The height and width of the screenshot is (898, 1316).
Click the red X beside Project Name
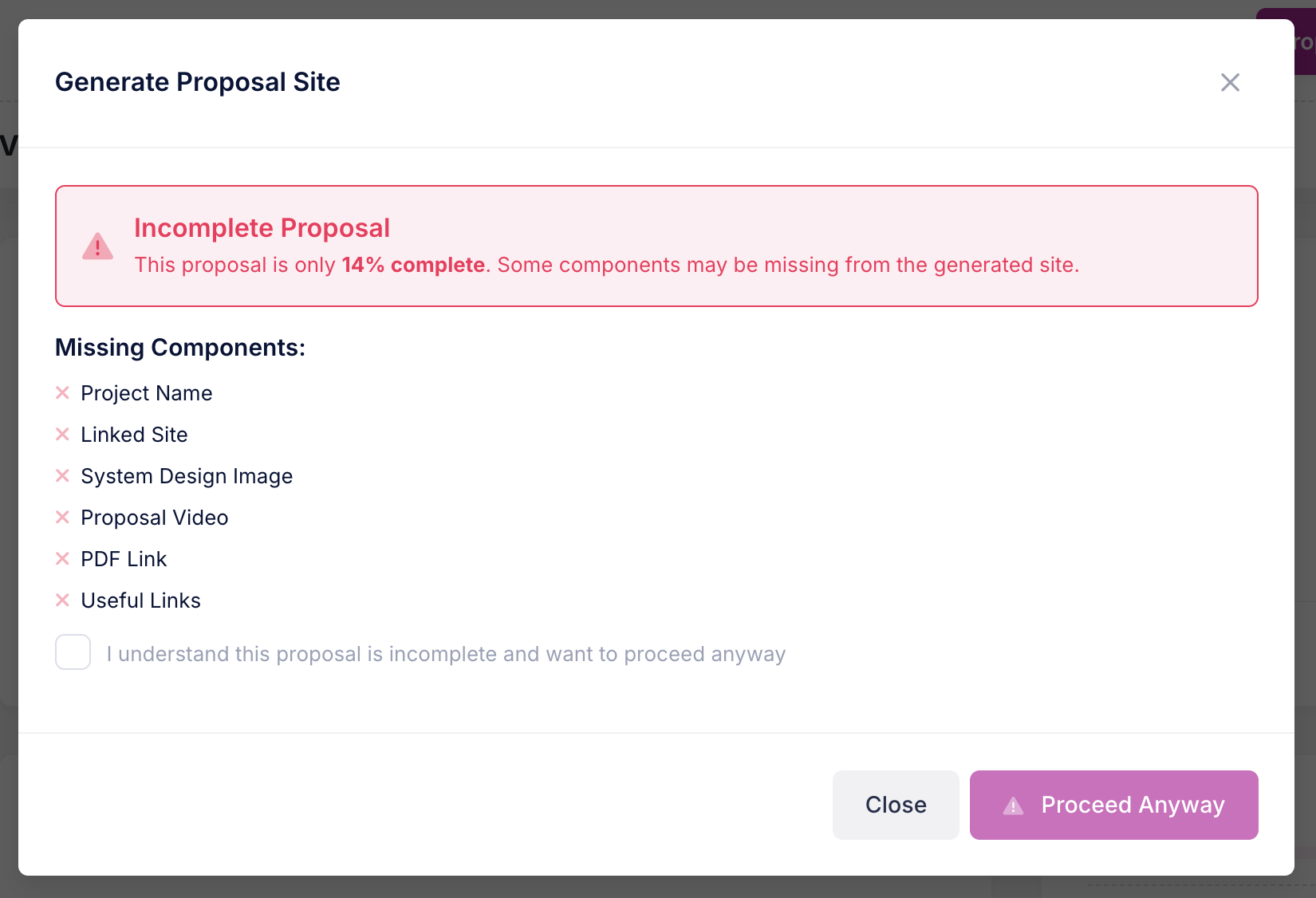[x=63, y=392]
